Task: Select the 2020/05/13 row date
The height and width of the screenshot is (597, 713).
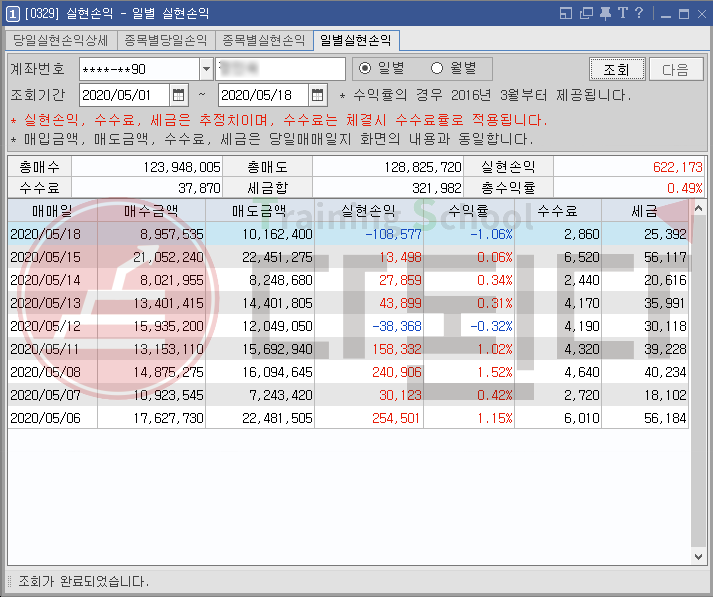Action: (45, 303)
